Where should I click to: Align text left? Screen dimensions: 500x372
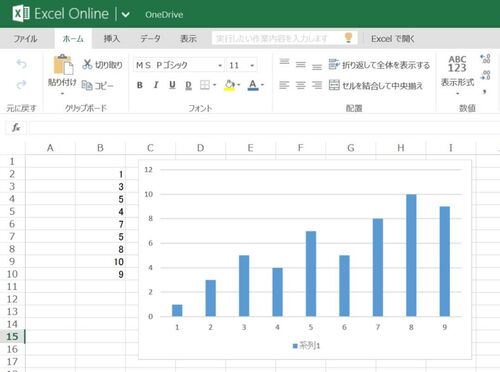coord(284,85)
